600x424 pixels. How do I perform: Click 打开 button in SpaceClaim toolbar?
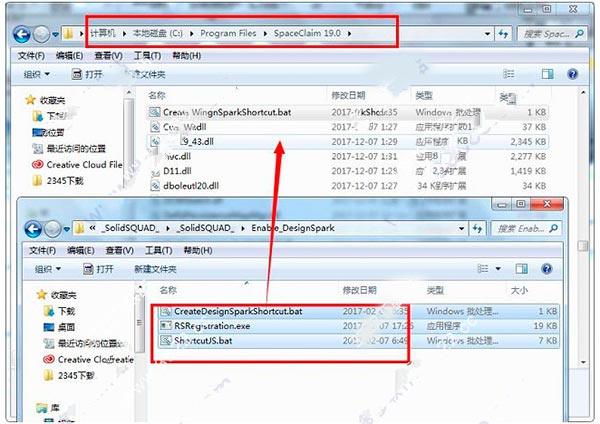coord(87,74)
